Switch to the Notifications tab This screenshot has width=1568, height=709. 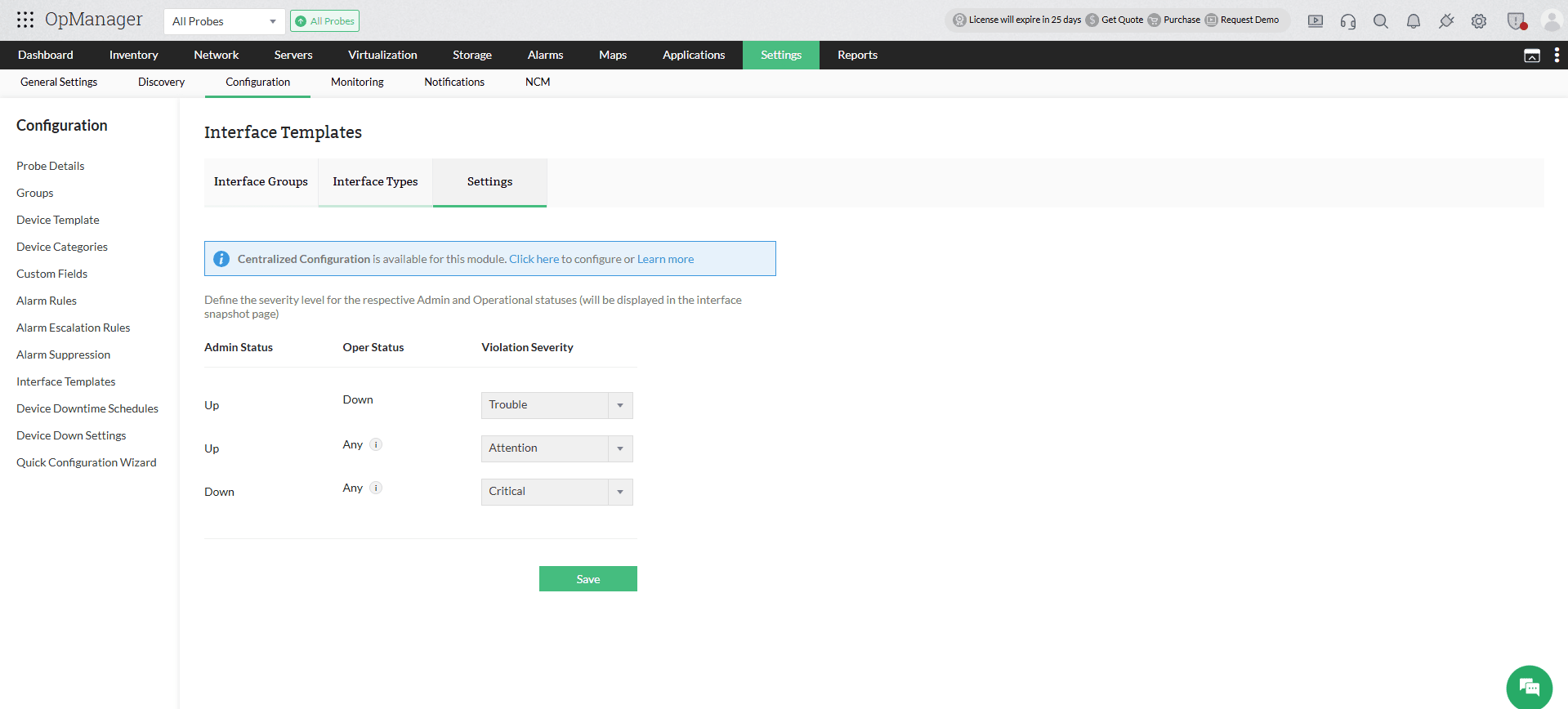pyautogui.click(x=454, y=82)
